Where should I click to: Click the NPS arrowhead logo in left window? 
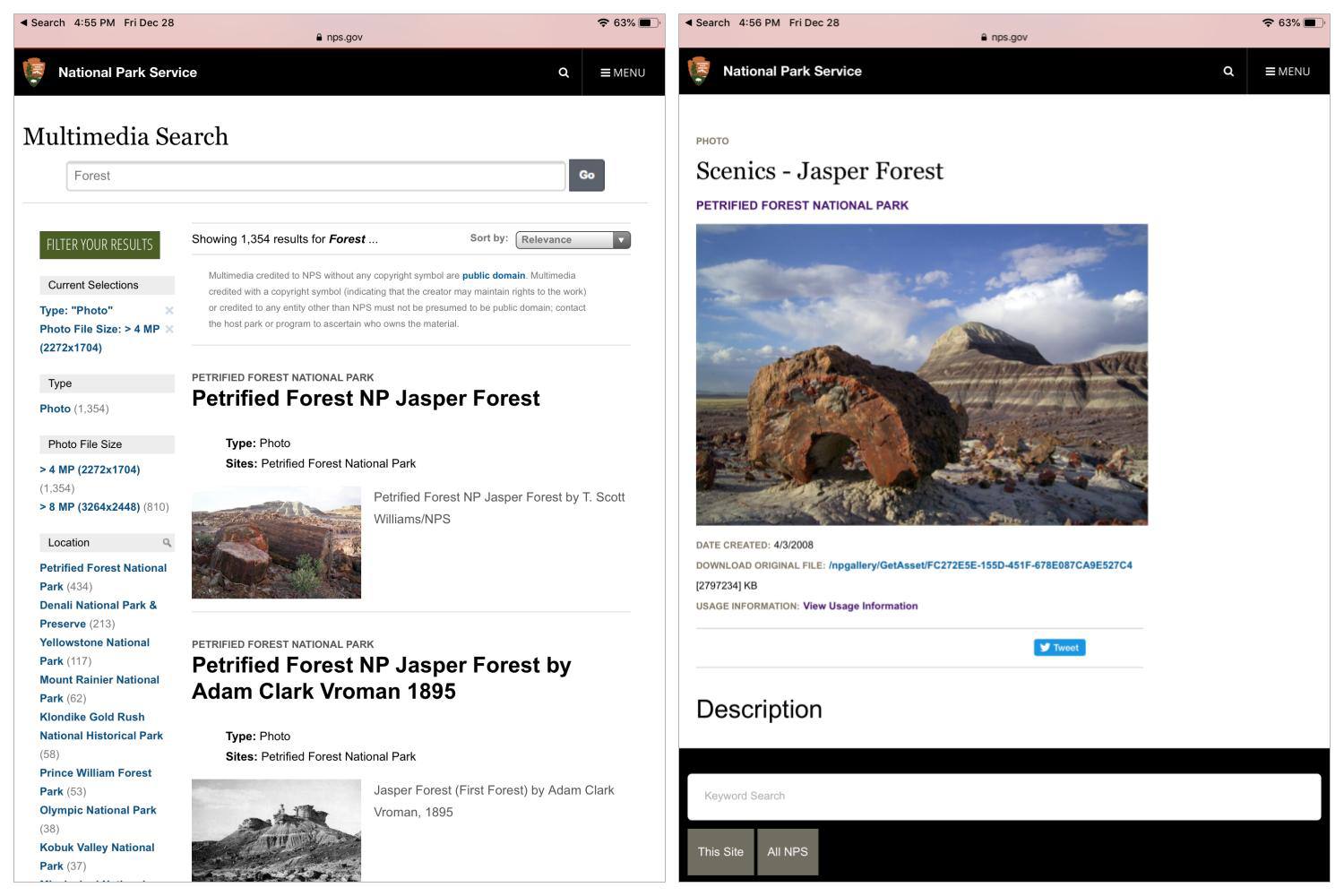[x=34, y=72]
